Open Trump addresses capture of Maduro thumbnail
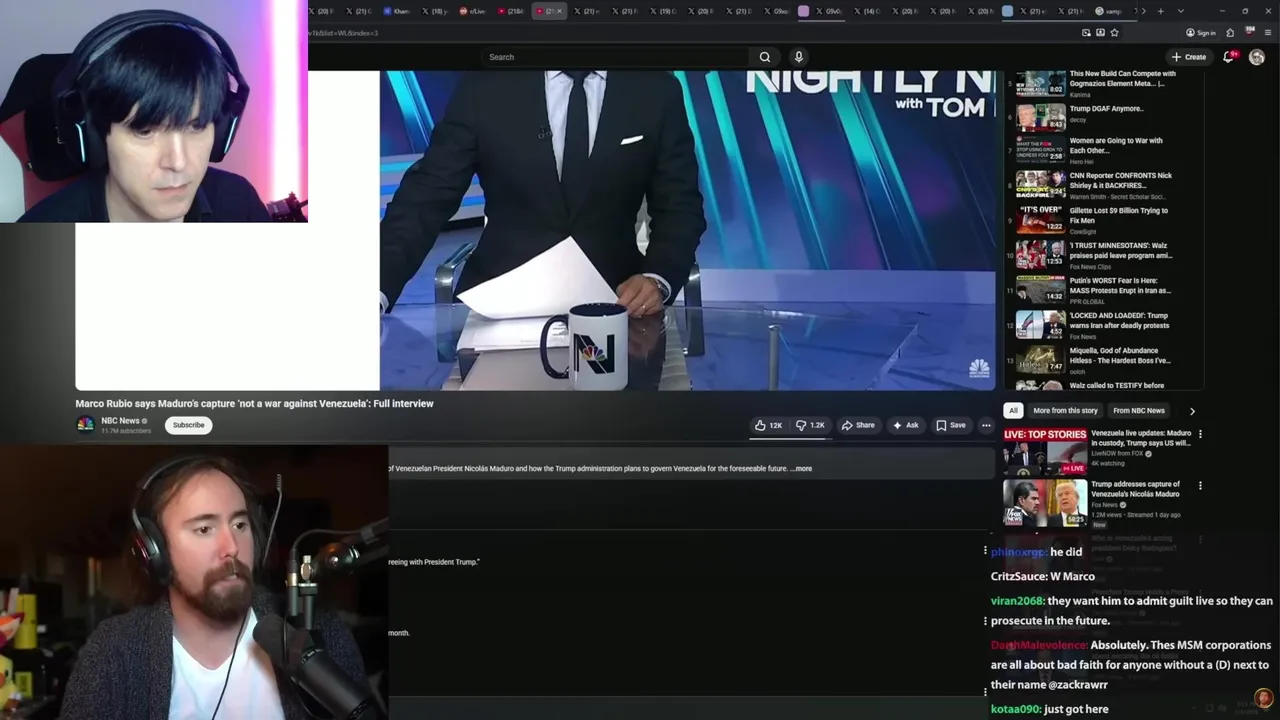The image size is (1280, 720). (1045, 503)
